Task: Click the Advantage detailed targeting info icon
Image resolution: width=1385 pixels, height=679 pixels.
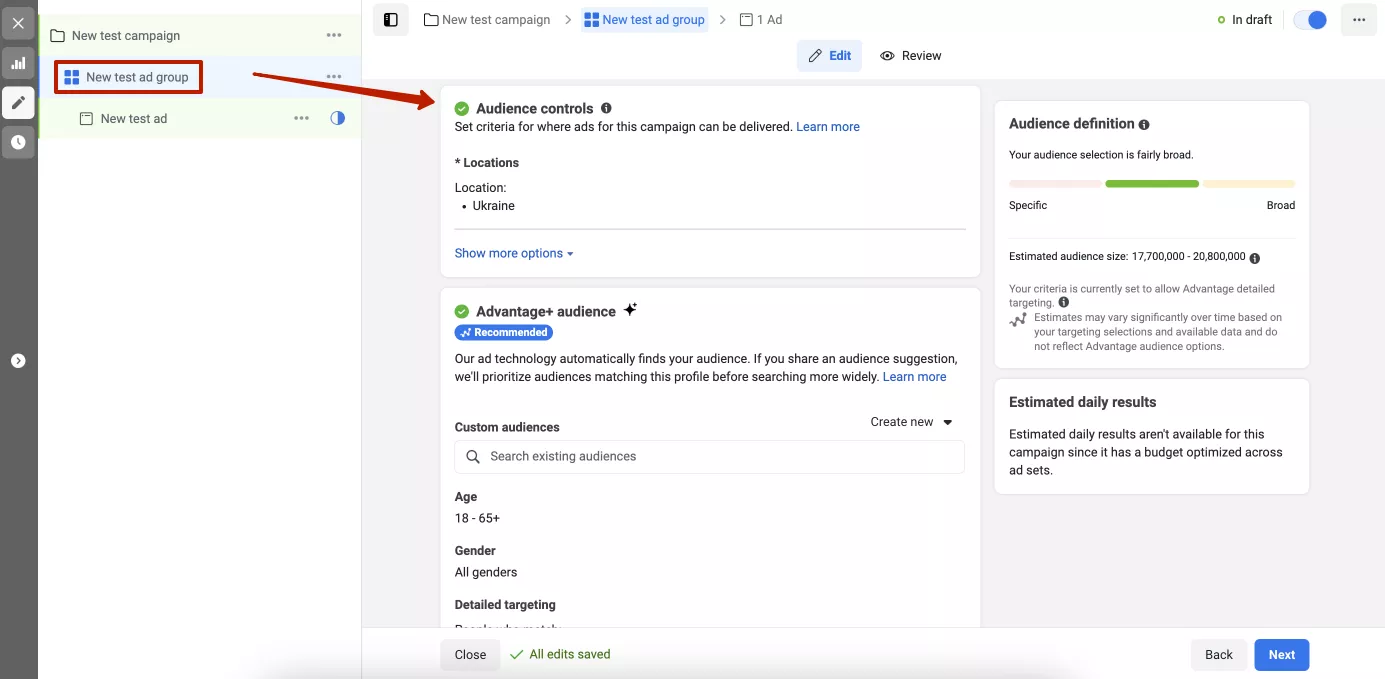Action: coord(1063,302)
